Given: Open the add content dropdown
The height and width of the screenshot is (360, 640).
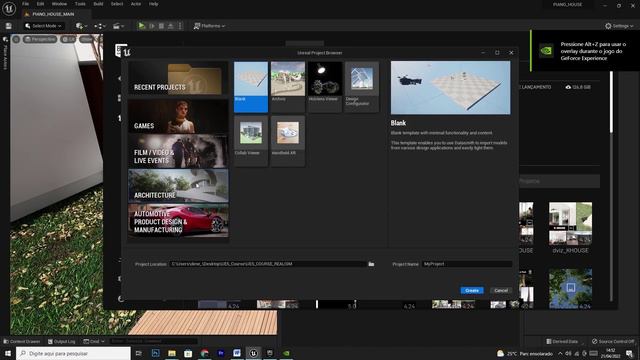Looking at the screenshot, I should (80, 26).
